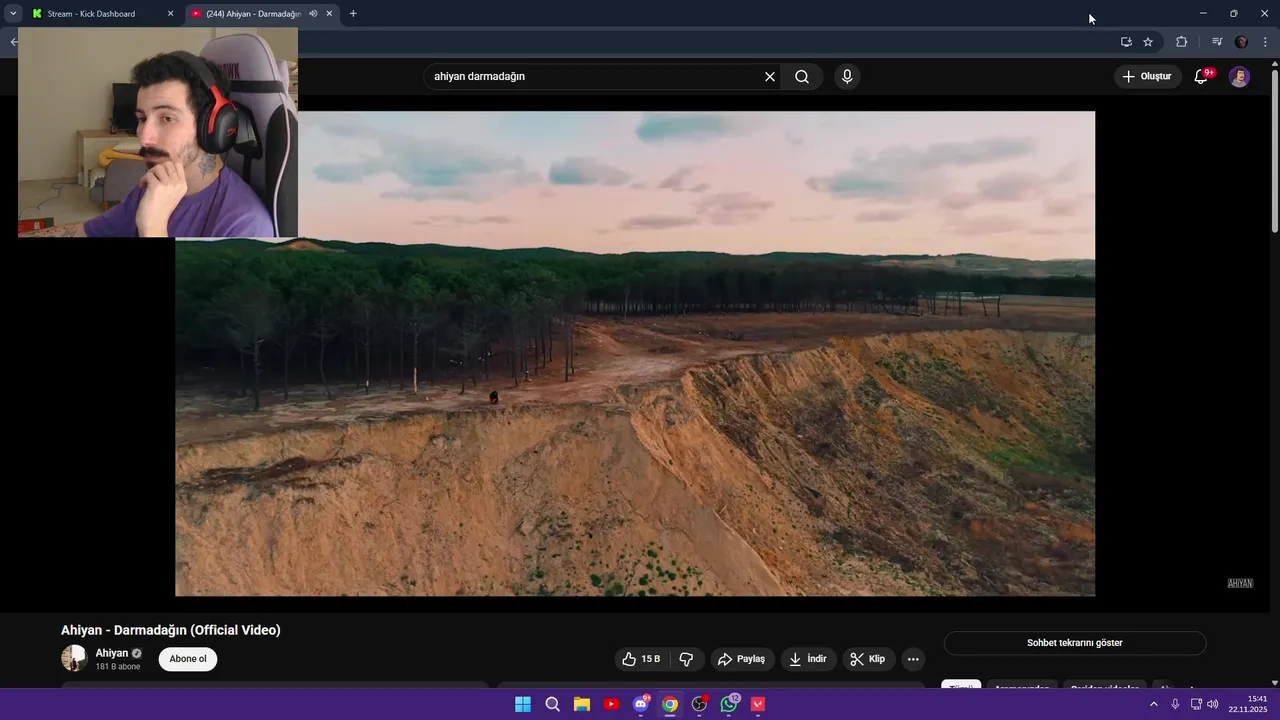Like the video with thumbs up

(641, 659)
